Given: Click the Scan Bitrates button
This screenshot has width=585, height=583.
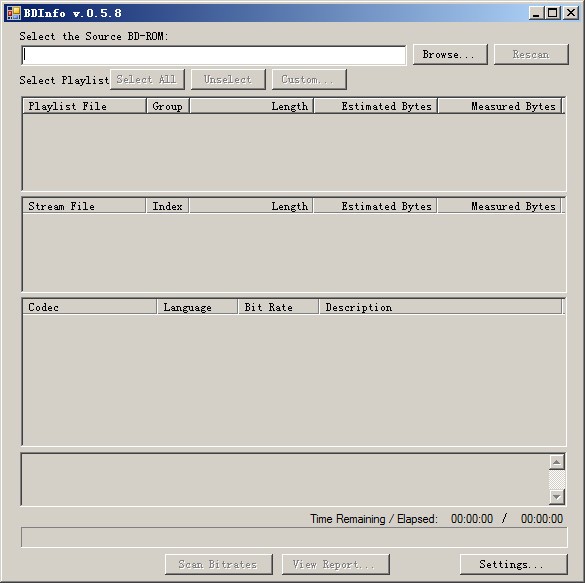Looking at the screenshot, I should [219, 564].
